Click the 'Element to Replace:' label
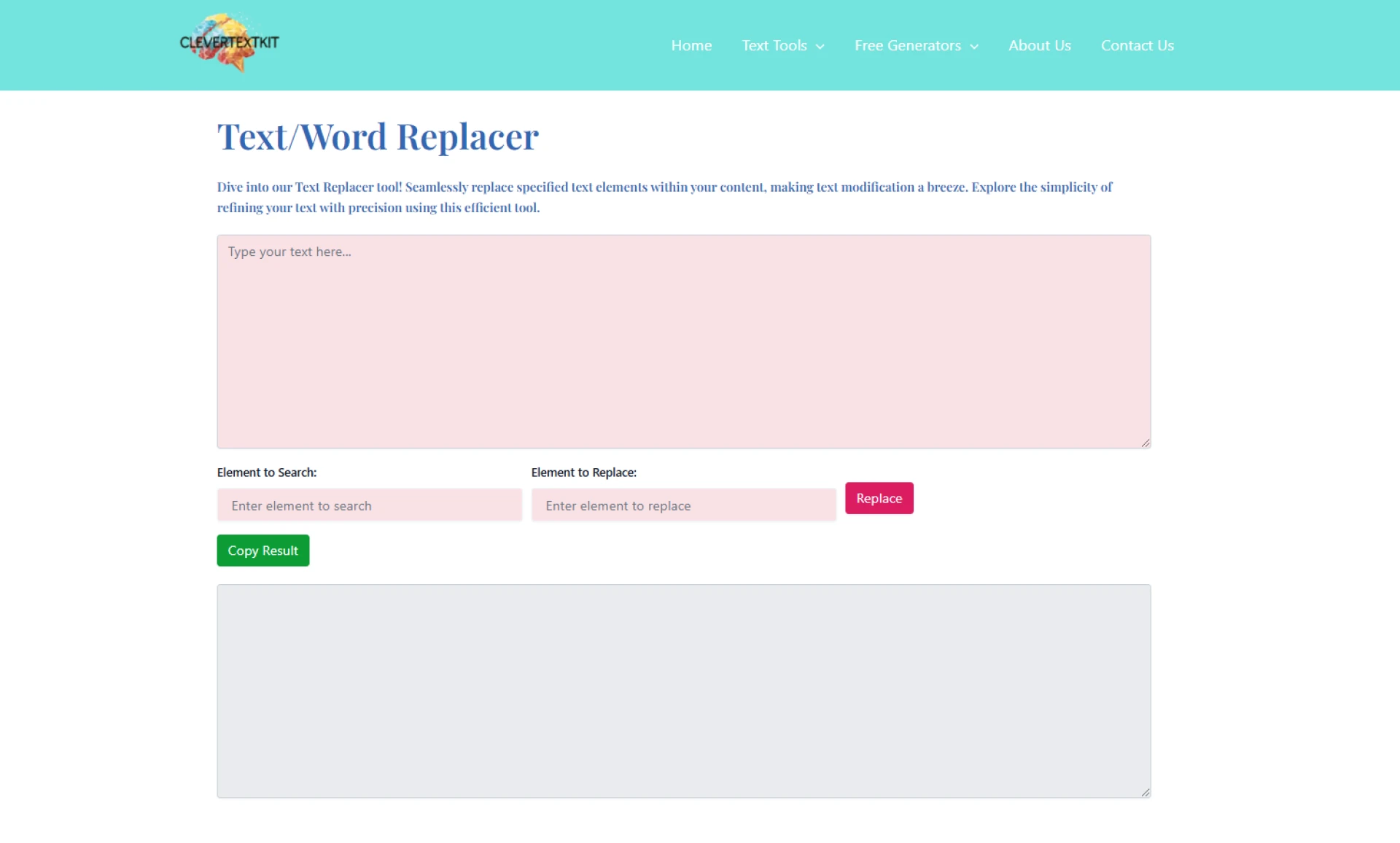 coord(583,472)
